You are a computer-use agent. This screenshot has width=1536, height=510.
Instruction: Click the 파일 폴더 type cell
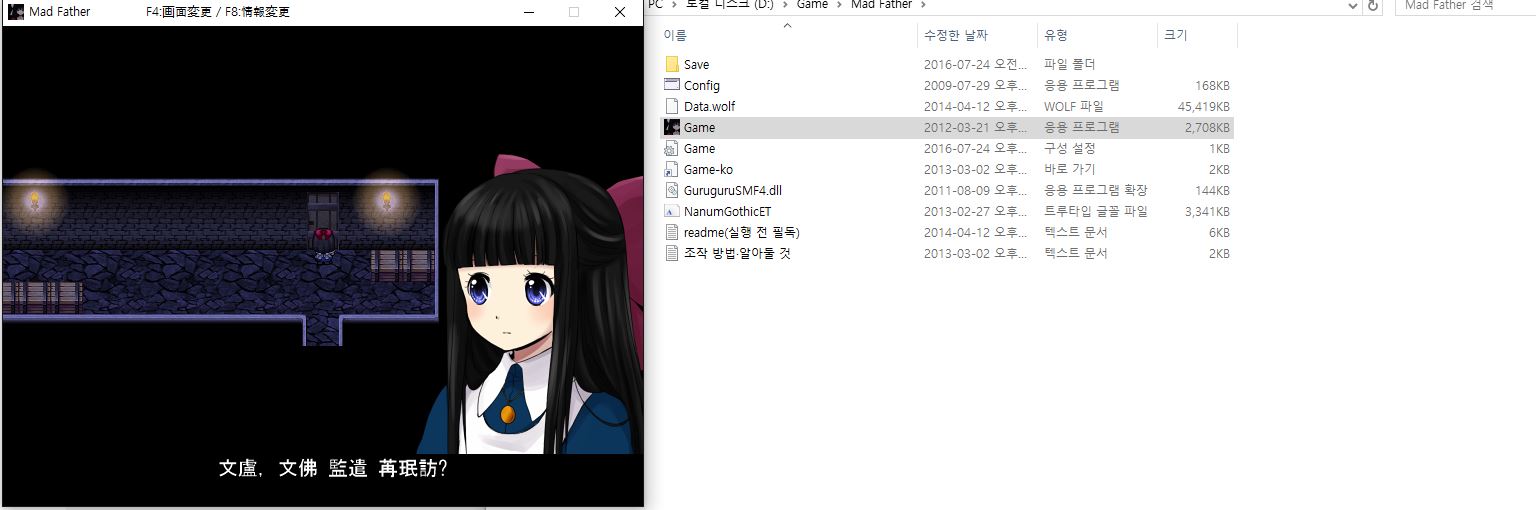(x=1069, y=64)
